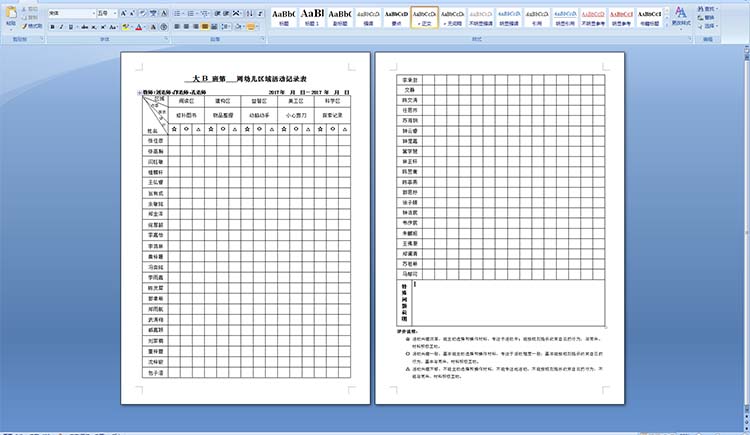Apply the 要点 bold style in gallery
Screen dimensions: 750x435
[396, 18]
